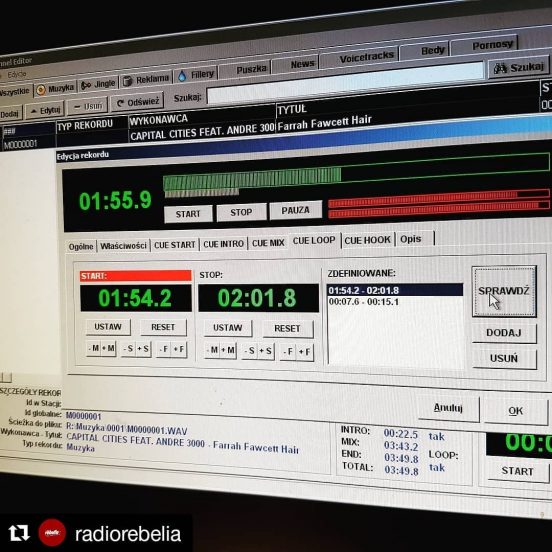Open the Jingle category tab
This screenshot has width=552, height=552.
coord(98,84)
